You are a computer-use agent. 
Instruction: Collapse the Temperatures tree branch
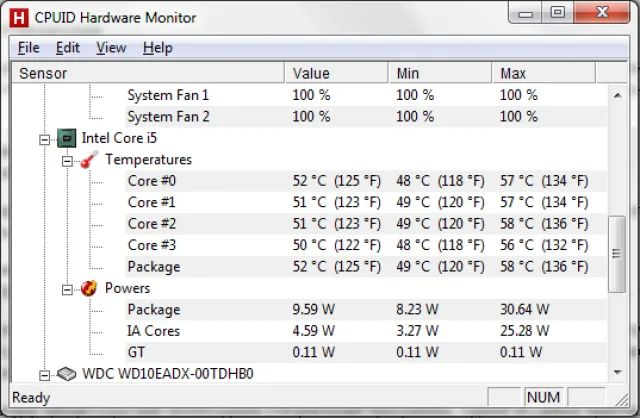67,161
